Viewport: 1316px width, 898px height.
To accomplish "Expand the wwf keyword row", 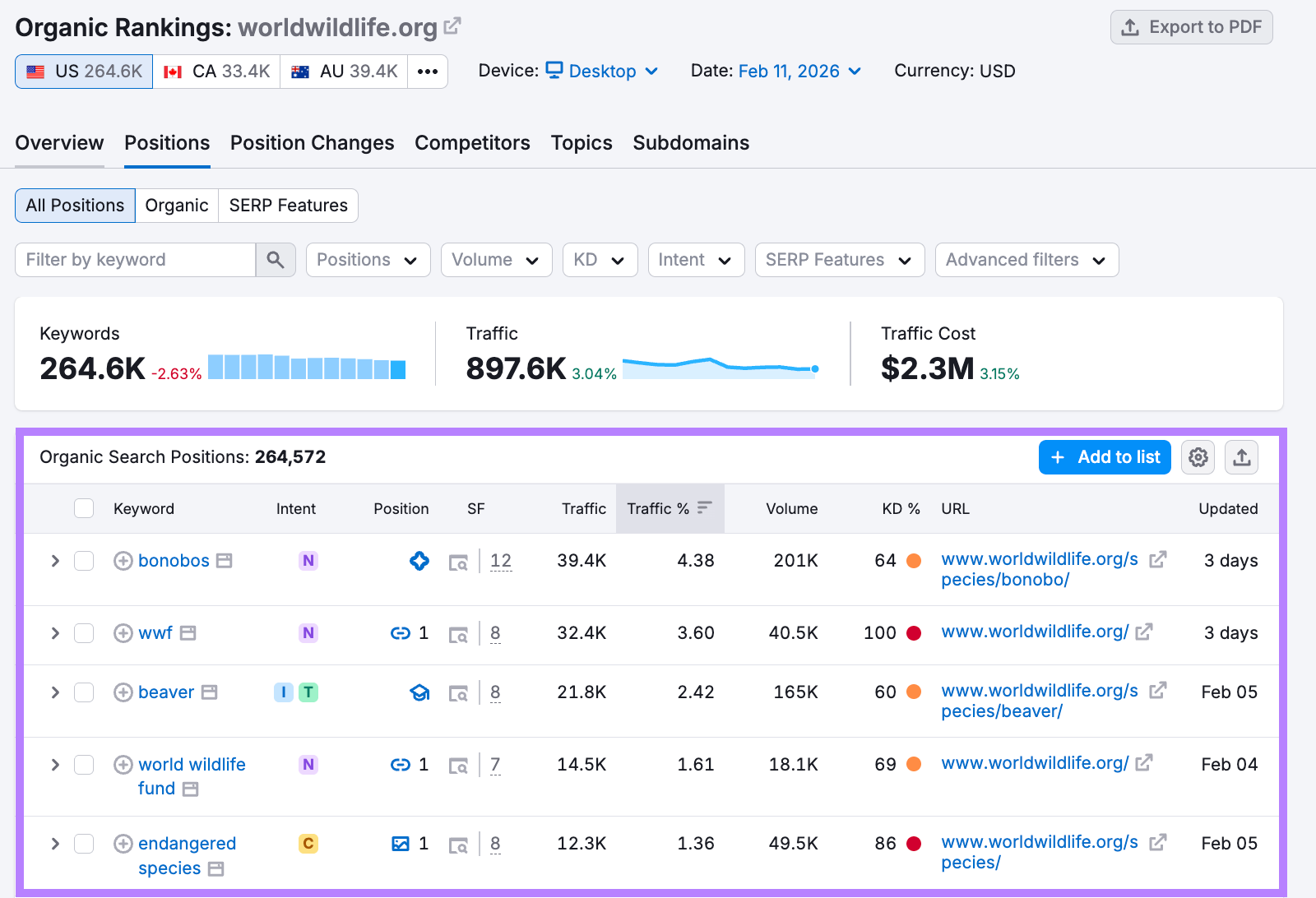I will click(x=54, y=633).
